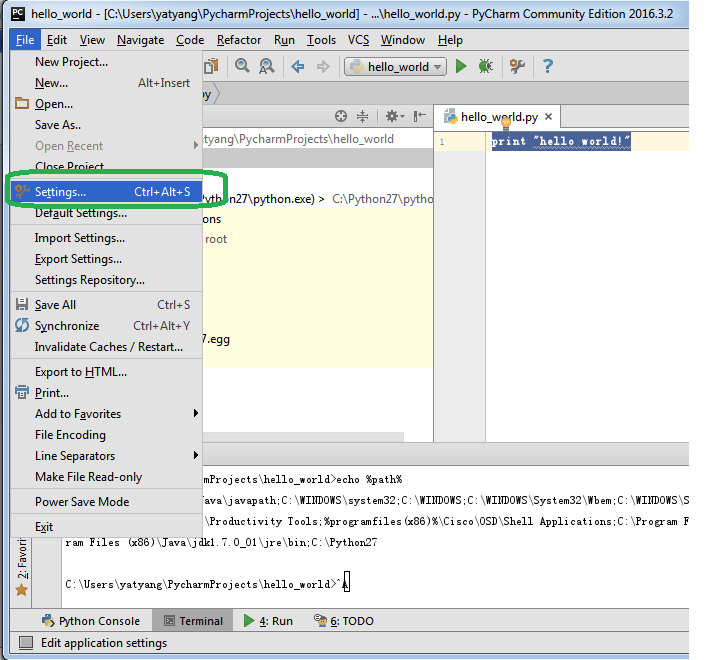The height and width of the screenshot is (660, 710).
Task: Click the Back navigation arrow icon
Action: point(297,67)
